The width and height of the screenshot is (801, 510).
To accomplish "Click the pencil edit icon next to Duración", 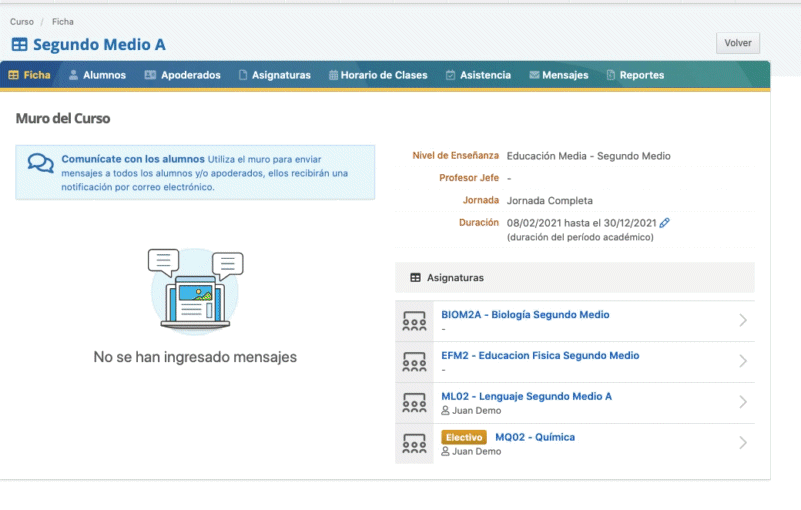I will (x=664, y=223).
